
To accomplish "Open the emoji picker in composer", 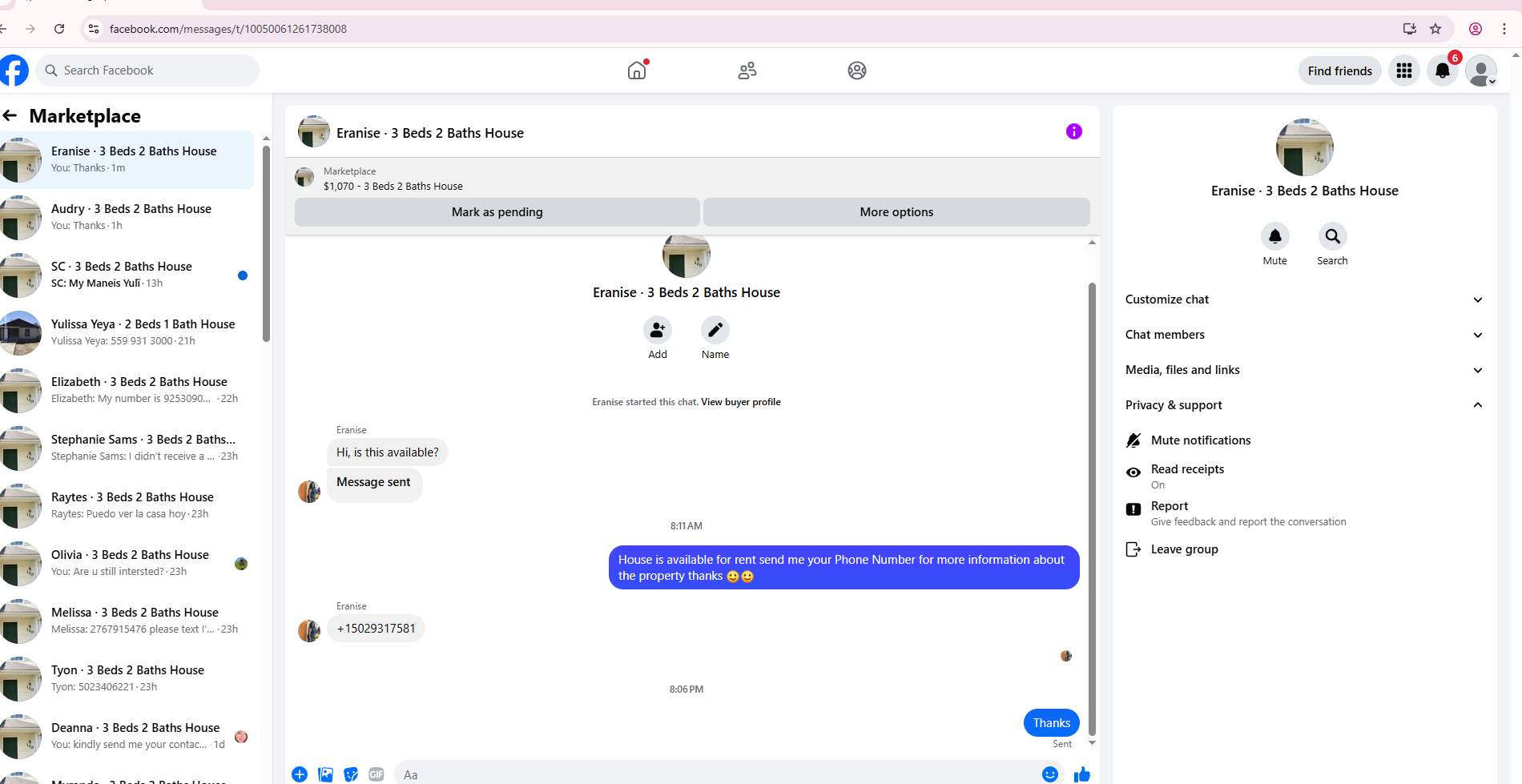I will click(1050, 774).
